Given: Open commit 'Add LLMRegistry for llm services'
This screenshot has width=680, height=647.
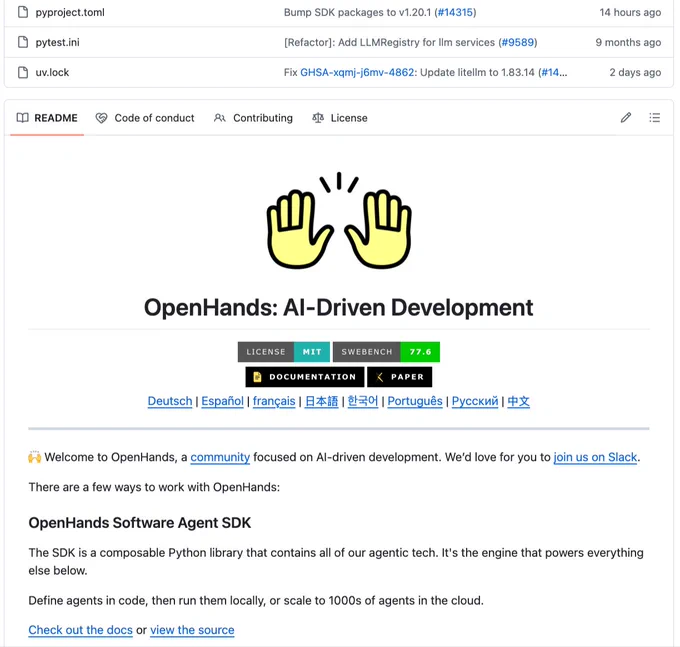Looking at the screenshot, I should click(389, 42).
